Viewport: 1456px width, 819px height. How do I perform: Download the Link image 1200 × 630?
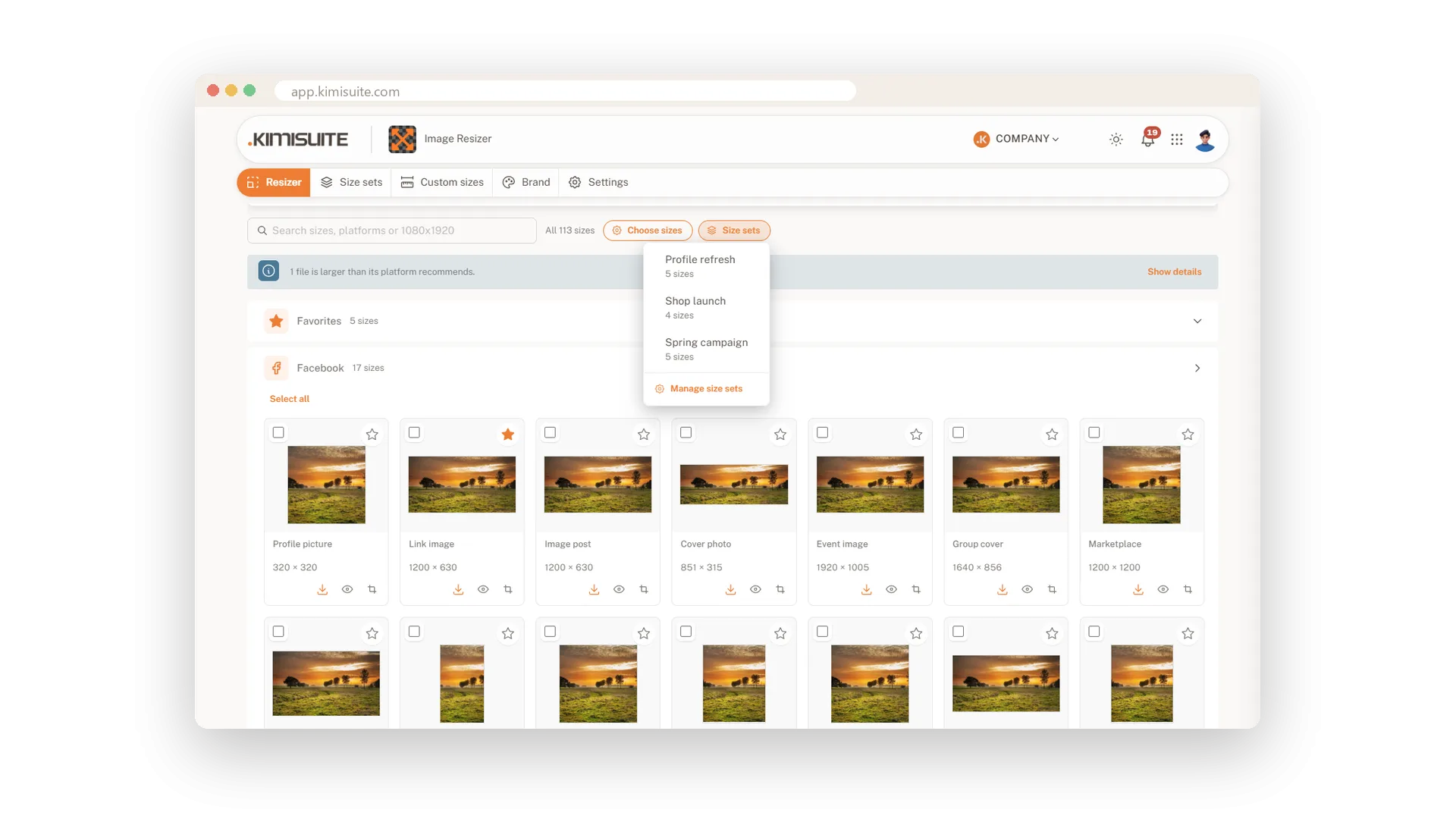click(x=458, y=589)
